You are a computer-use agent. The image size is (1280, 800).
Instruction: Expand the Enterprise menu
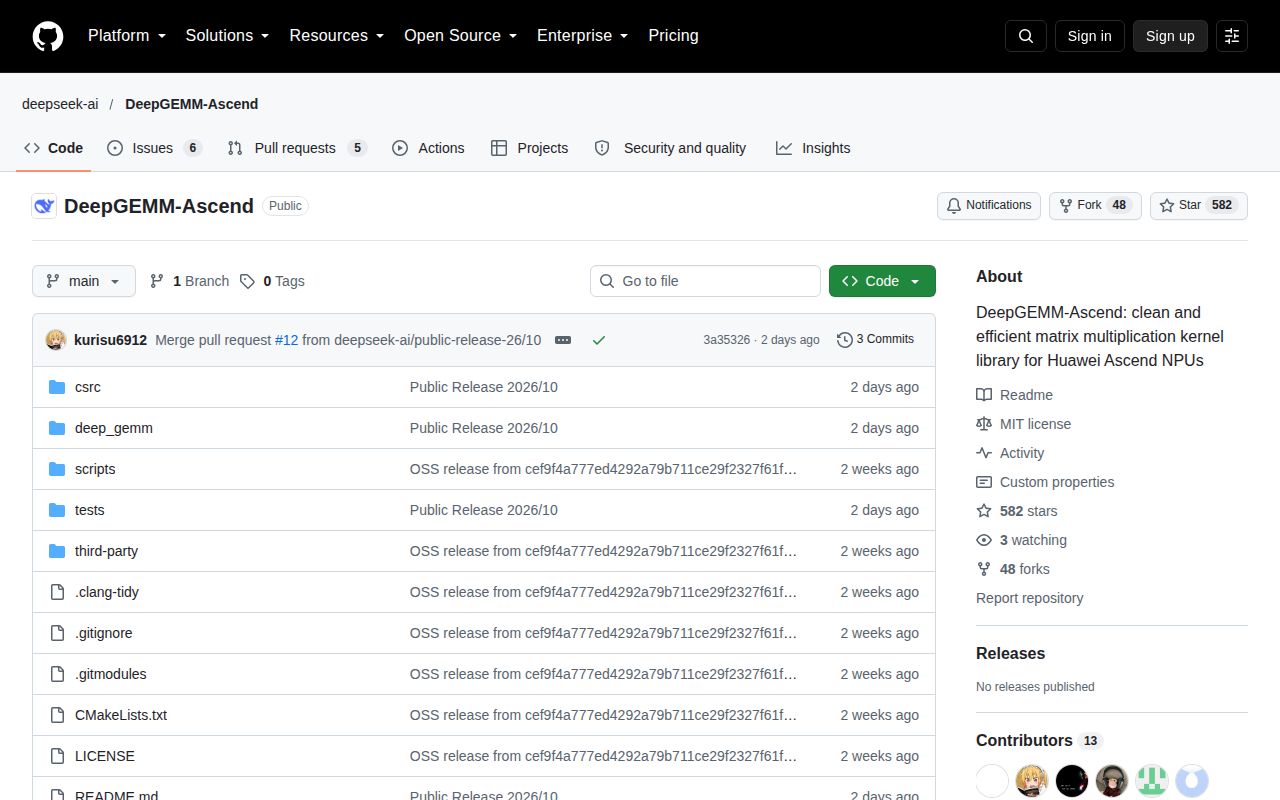click(582, 36)
